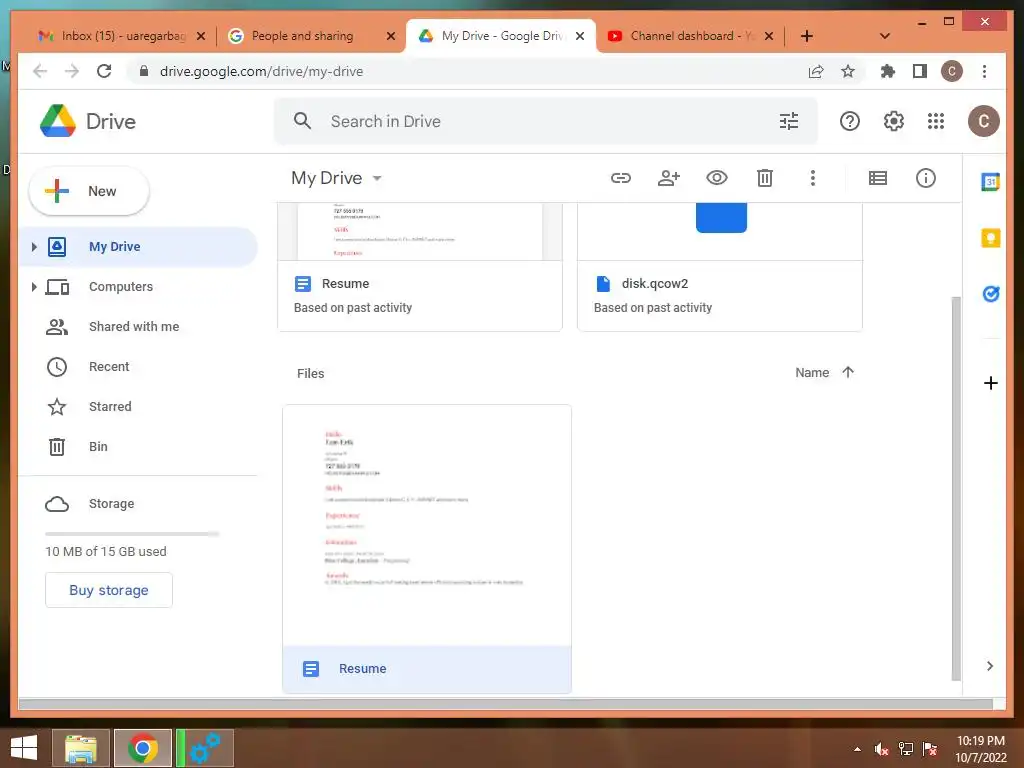The height and width of the screenshot is (768, 1024).
Task: Open Chrome extensions puzzle icon
Action: [x=888, y=71]
